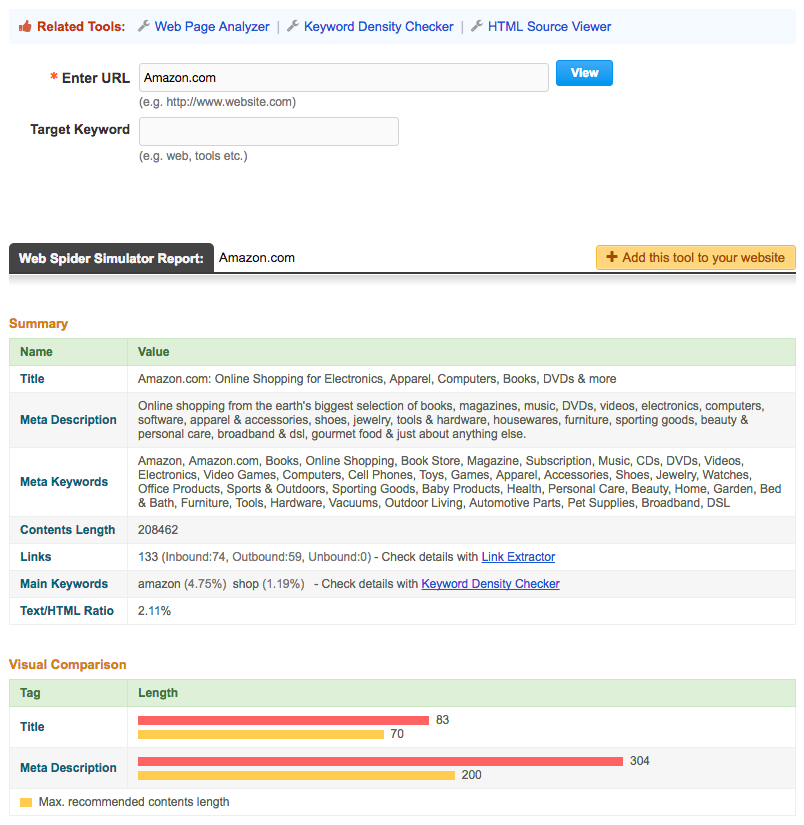
Task: Open the HTML Source Viewer tool
Action: click(x=549, y=27)
